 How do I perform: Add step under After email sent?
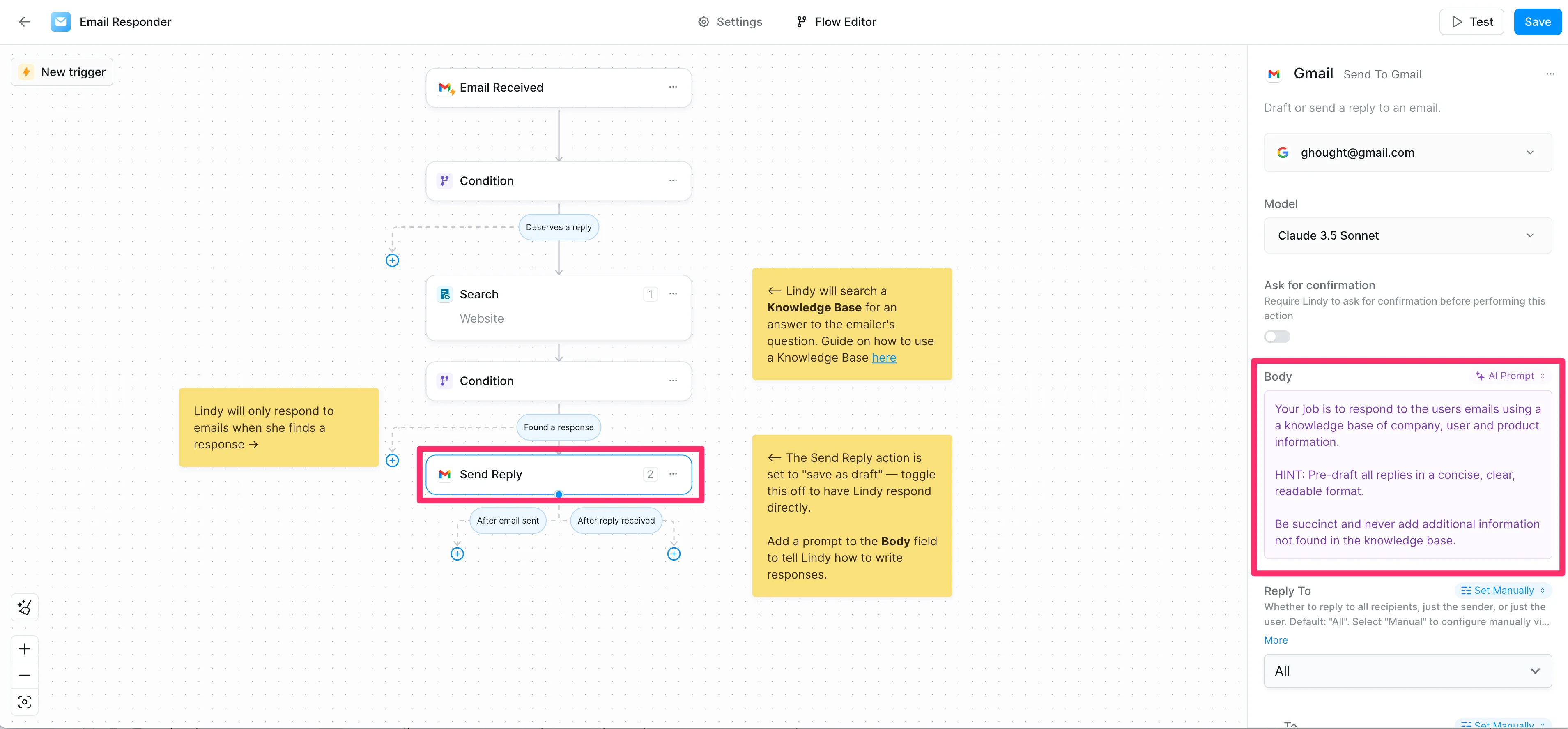[457, 554]
